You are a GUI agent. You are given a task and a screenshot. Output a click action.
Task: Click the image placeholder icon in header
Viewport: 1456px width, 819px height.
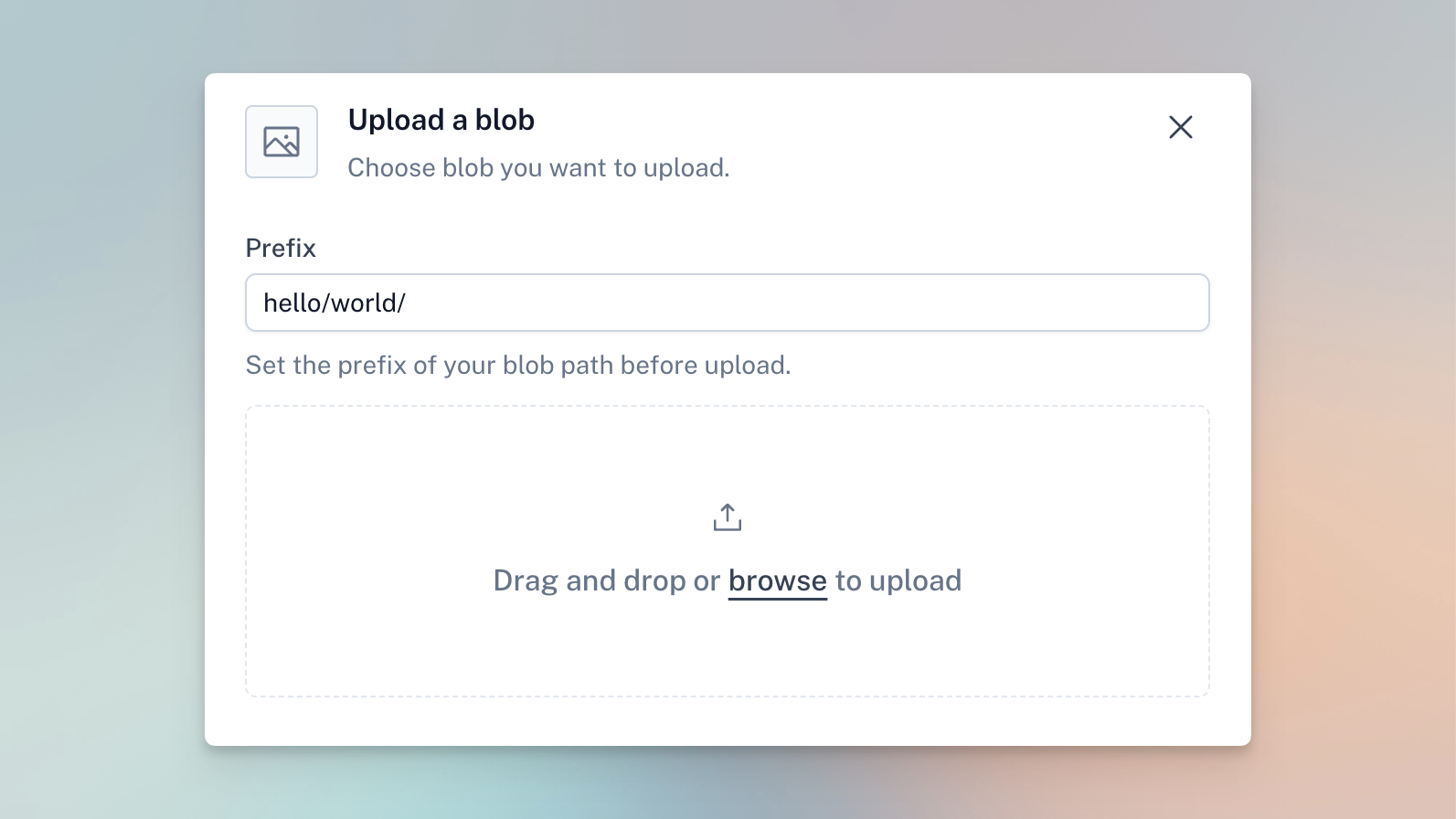pyautogui.click(x=282, y=142)
